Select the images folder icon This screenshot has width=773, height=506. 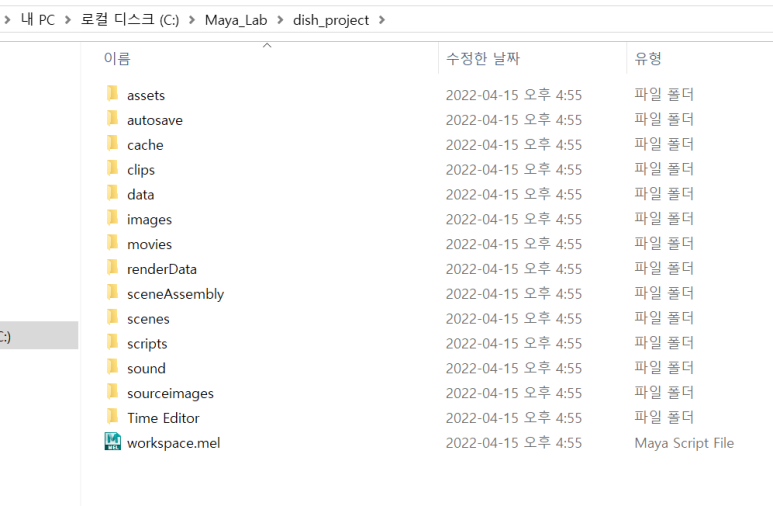pos(112,217)
